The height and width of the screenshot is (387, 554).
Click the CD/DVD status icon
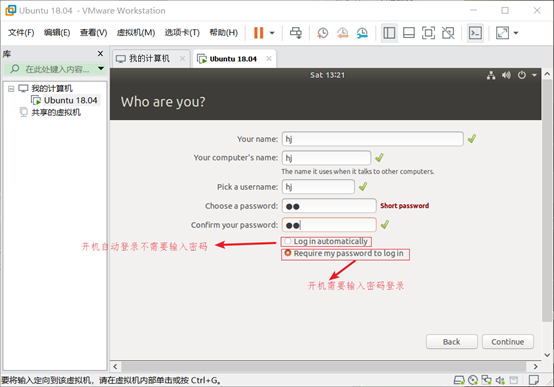473,380
